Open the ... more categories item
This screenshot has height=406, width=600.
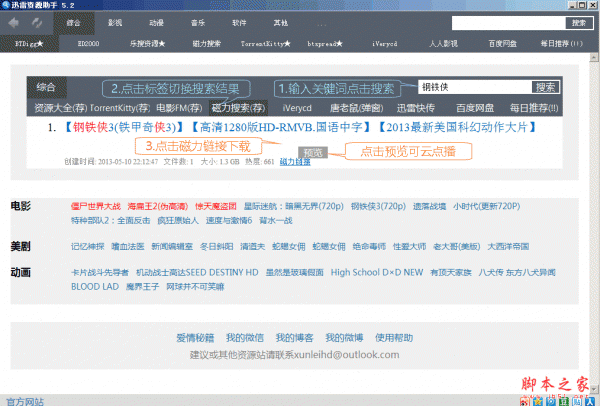point(321,24)
